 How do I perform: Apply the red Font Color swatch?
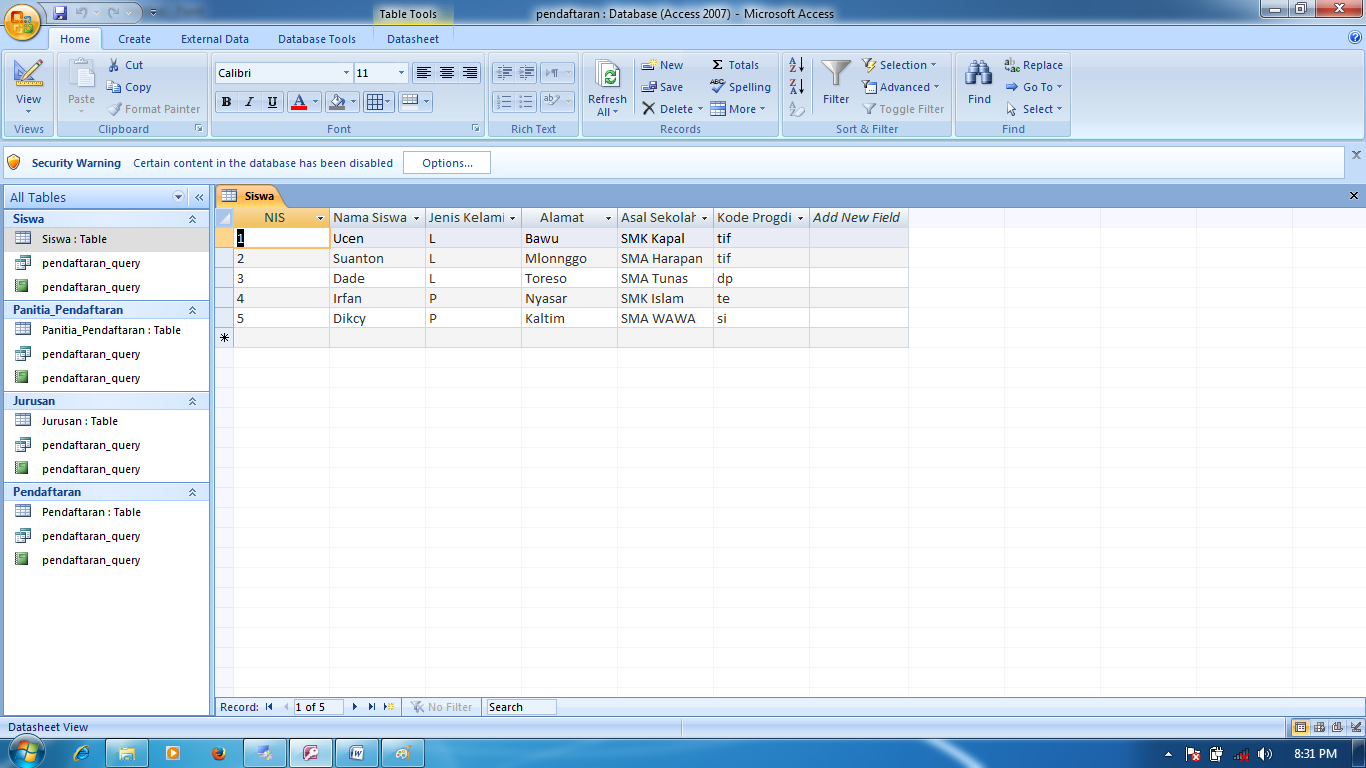point(299,102)
